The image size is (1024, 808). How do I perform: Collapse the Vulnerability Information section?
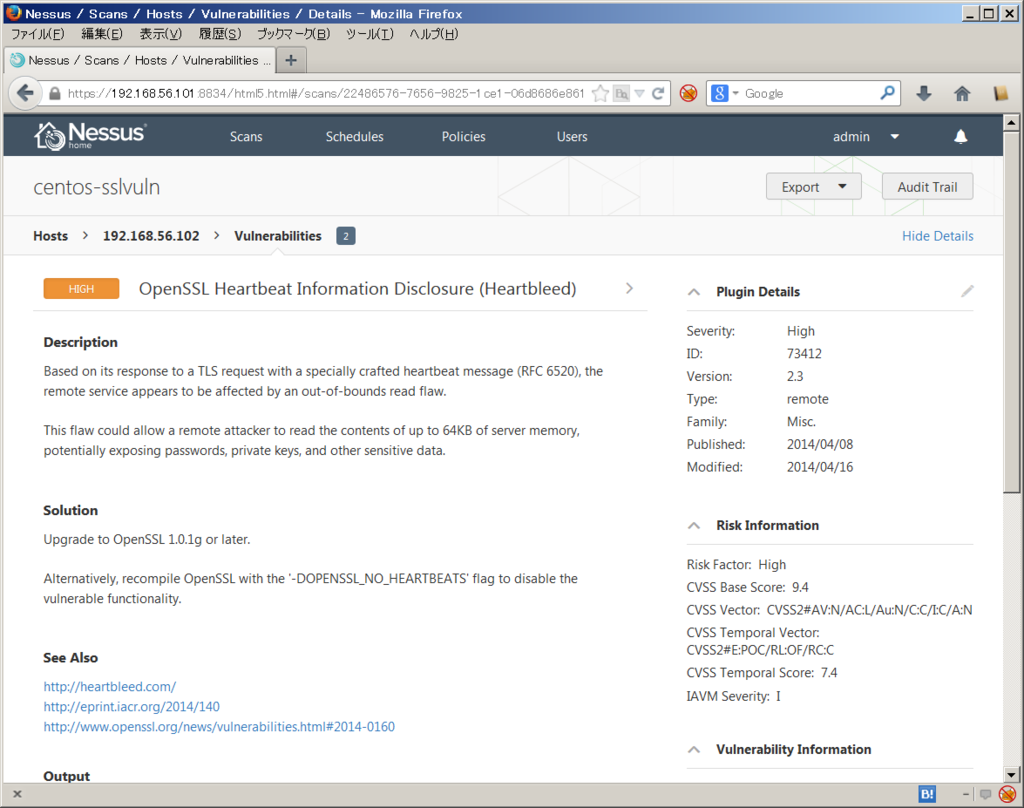tap(694, 750)
